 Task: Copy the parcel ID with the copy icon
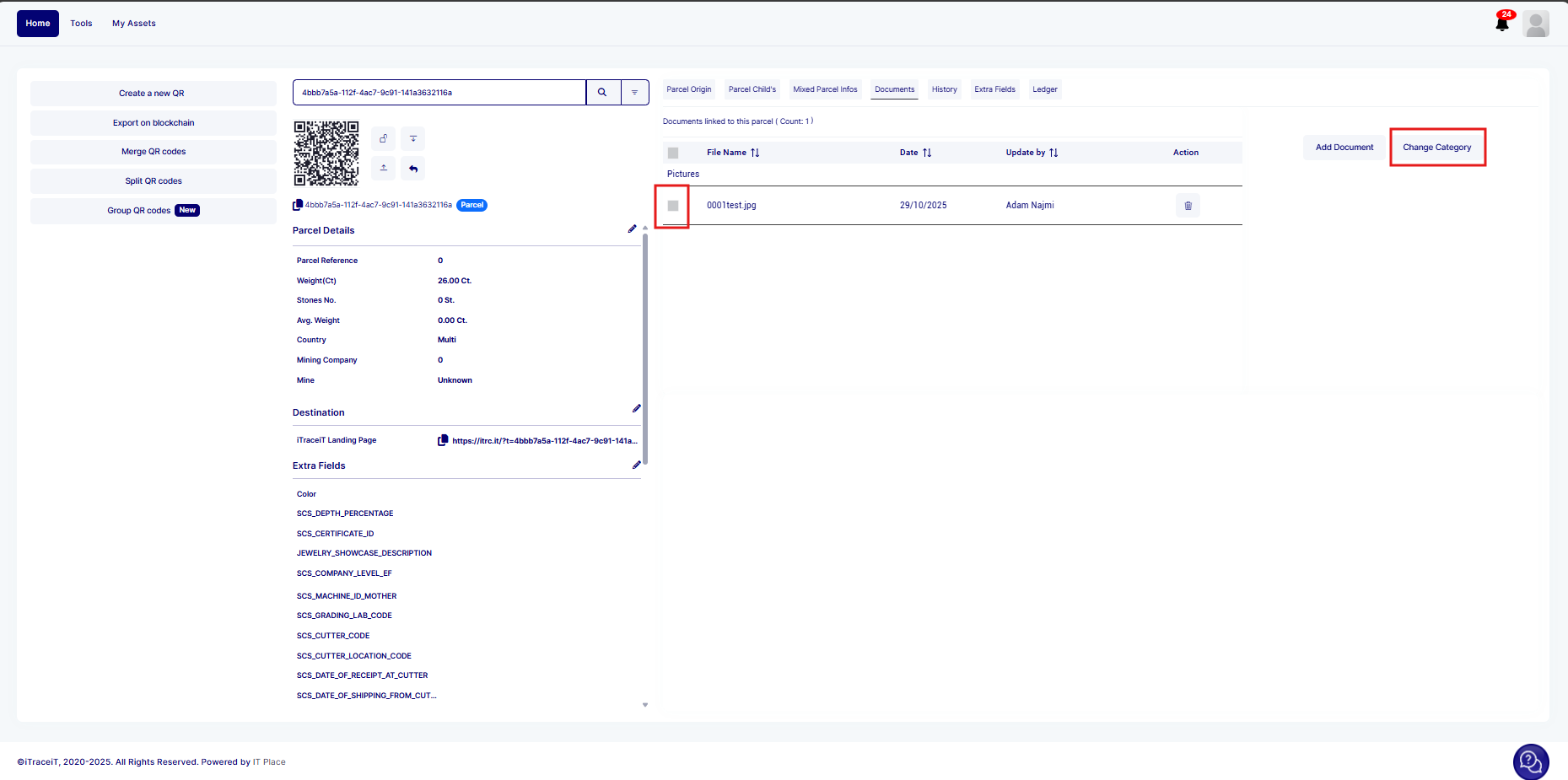[x=298, y=205]
